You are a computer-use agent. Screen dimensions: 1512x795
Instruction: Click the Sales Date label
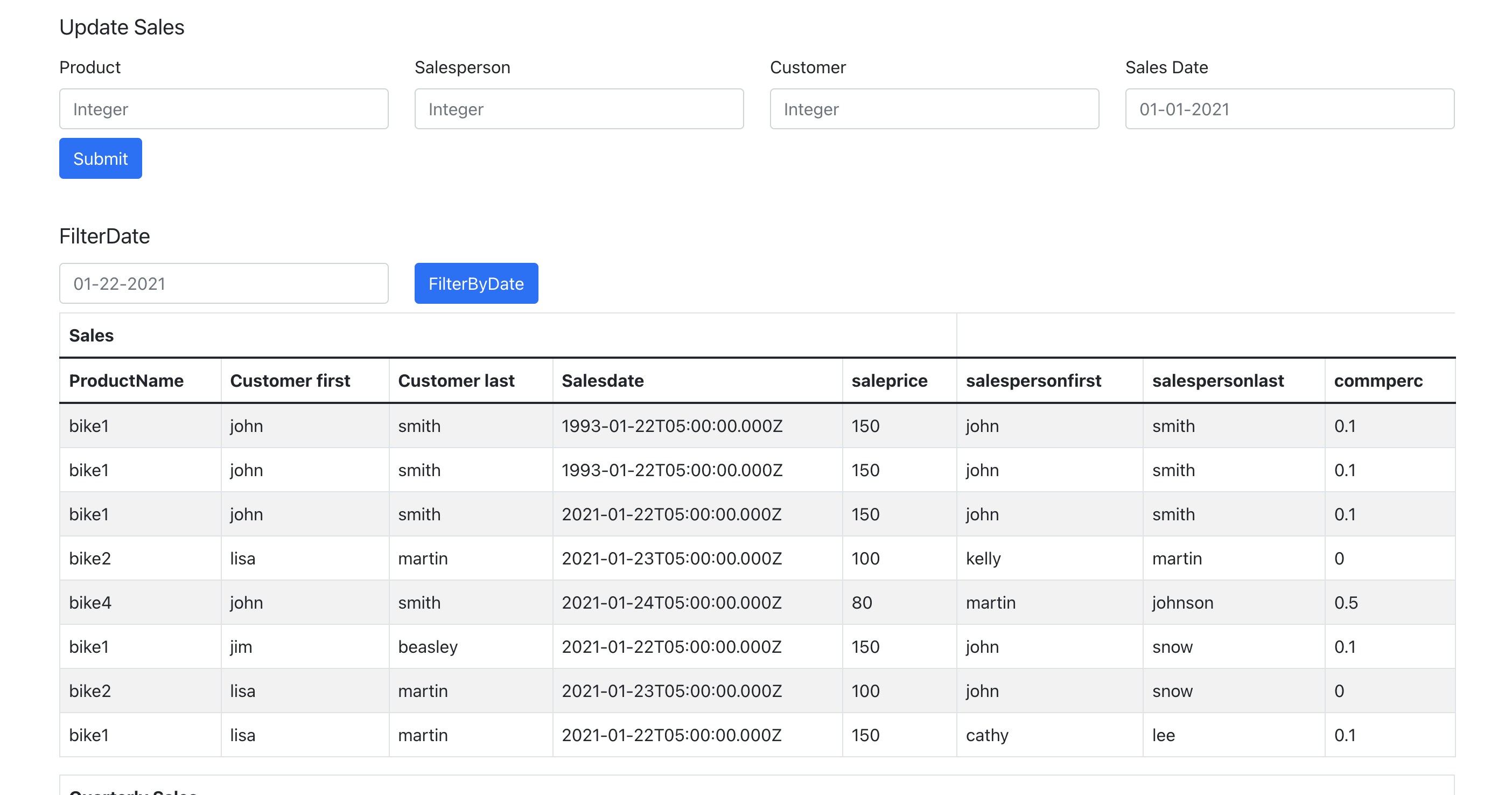(x=1166, y=67)
